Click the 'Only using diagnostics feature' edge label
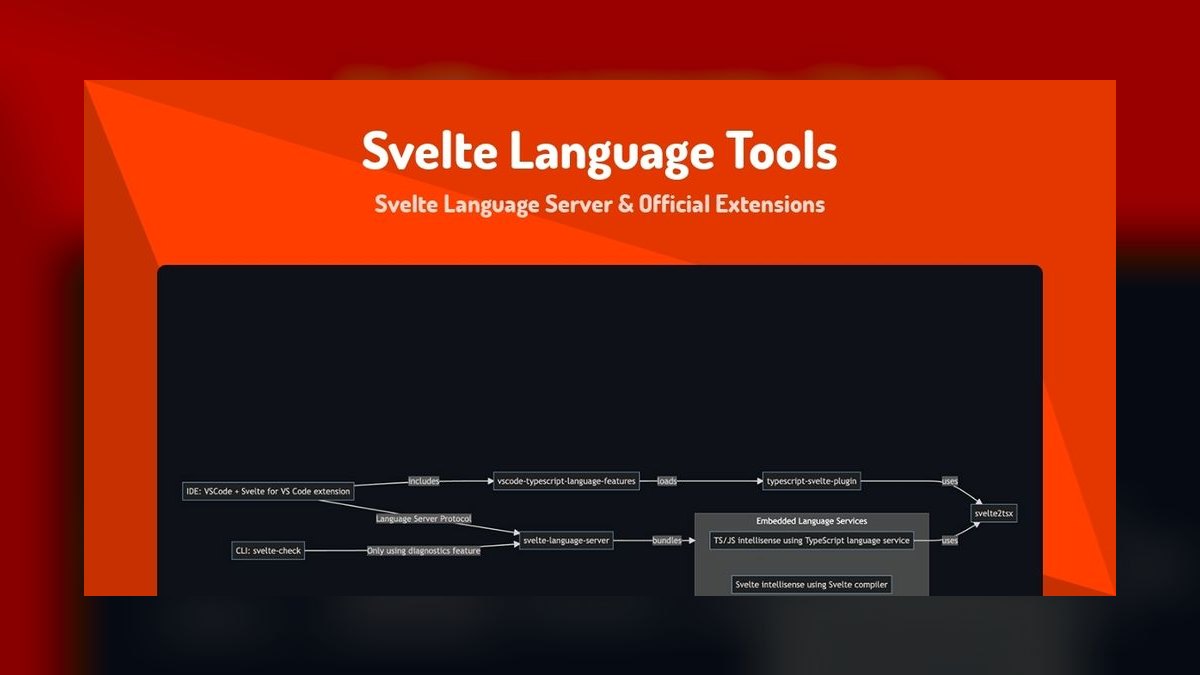 pos(424,551)
